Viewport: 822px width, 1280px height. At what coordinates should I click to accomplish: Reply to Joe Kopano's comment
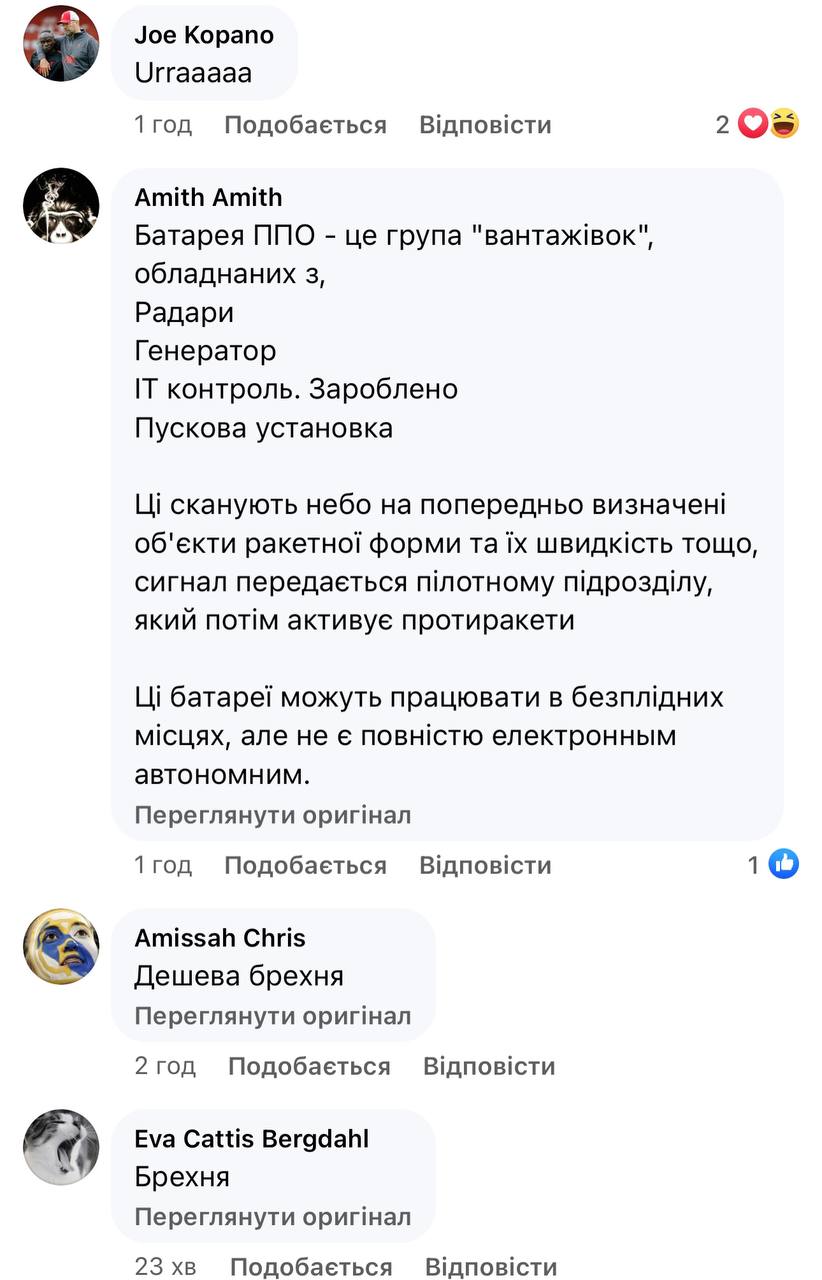(x=485, y=125)
